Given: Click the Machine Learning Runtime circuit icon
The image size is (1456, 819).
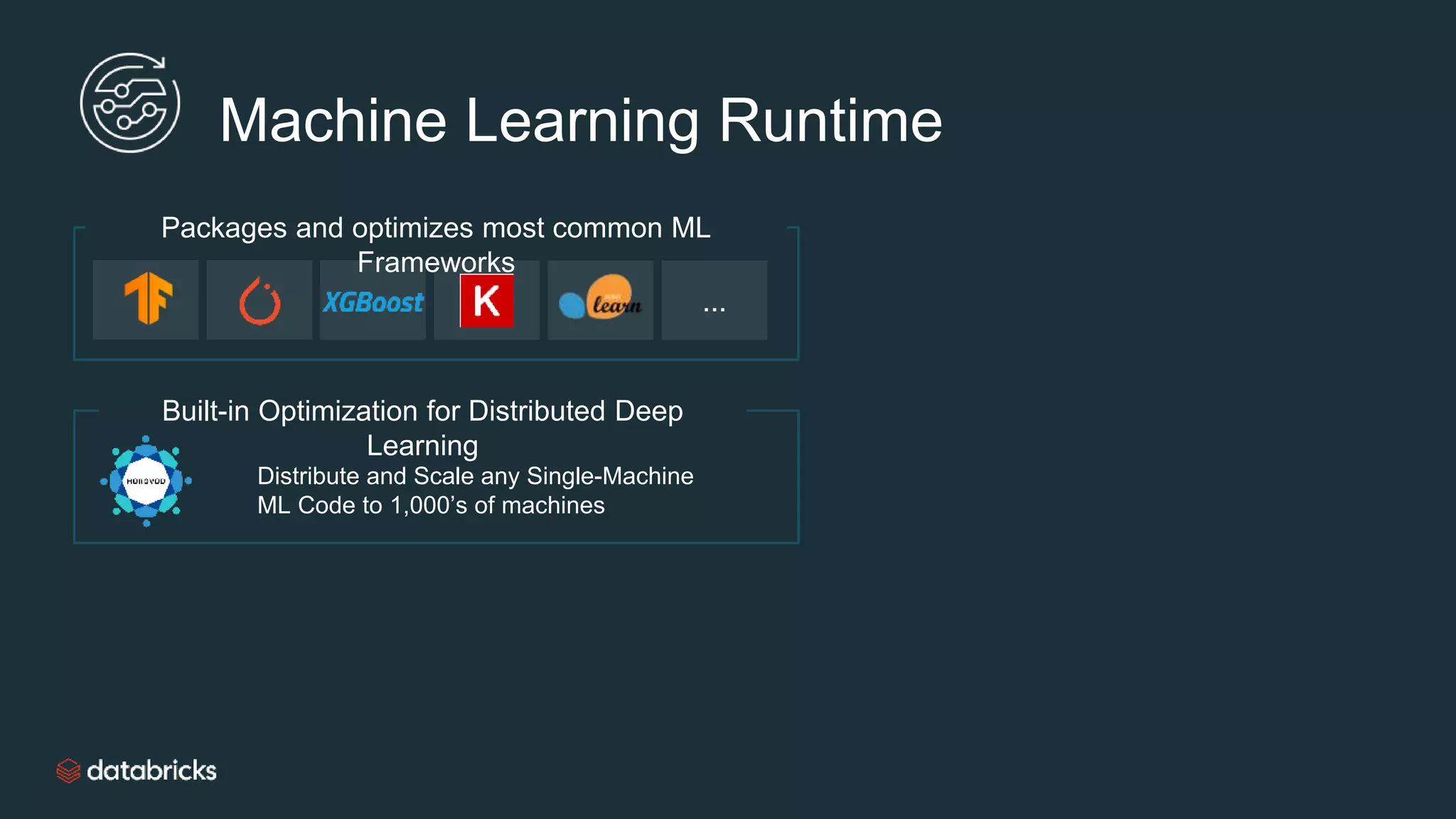Looking at the screenshot, I should point(130,102).
